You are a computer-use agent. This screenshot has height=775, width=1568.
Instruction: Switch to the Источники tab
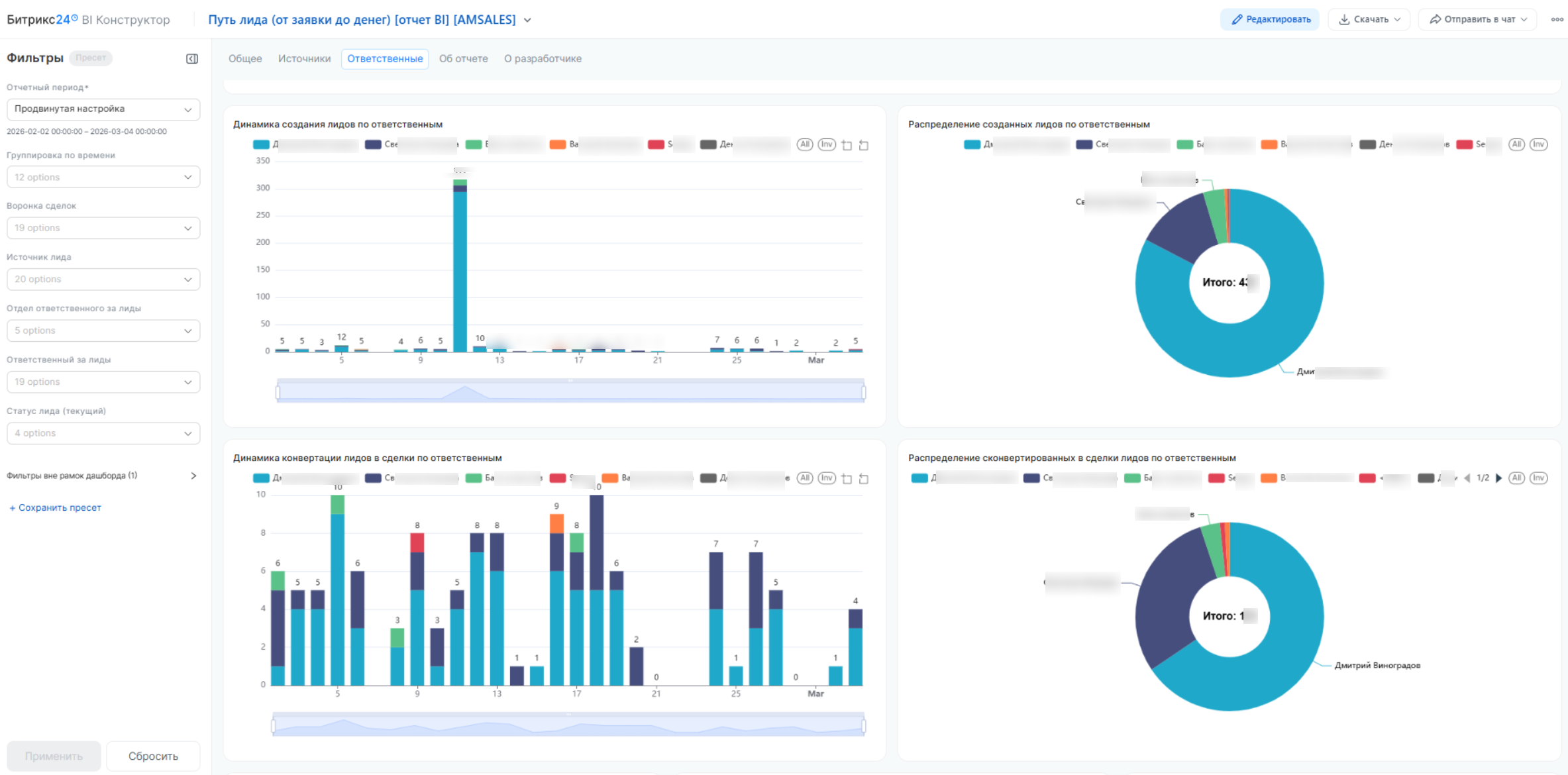(x=304, y=59)
